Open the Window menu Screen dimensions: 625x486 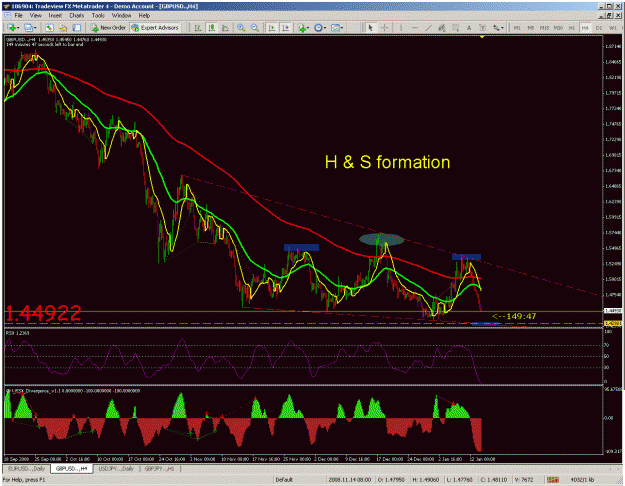tap(121, 16)
